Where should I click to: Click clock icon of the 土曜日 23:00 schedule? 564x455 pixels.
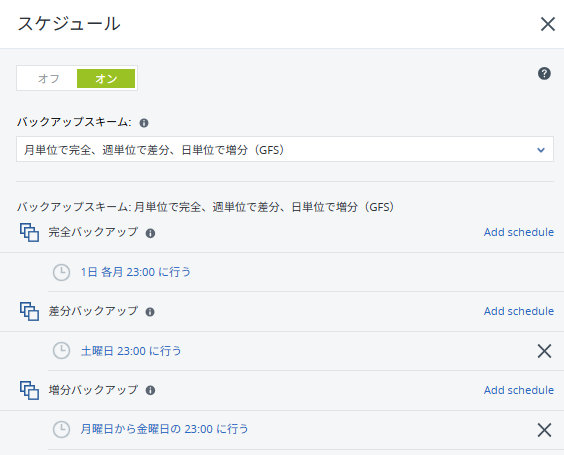click(x=62, y=351)
